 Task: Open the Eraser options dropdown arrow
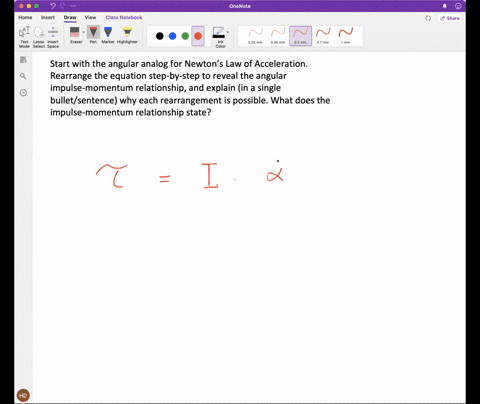(x=83, y=32)
